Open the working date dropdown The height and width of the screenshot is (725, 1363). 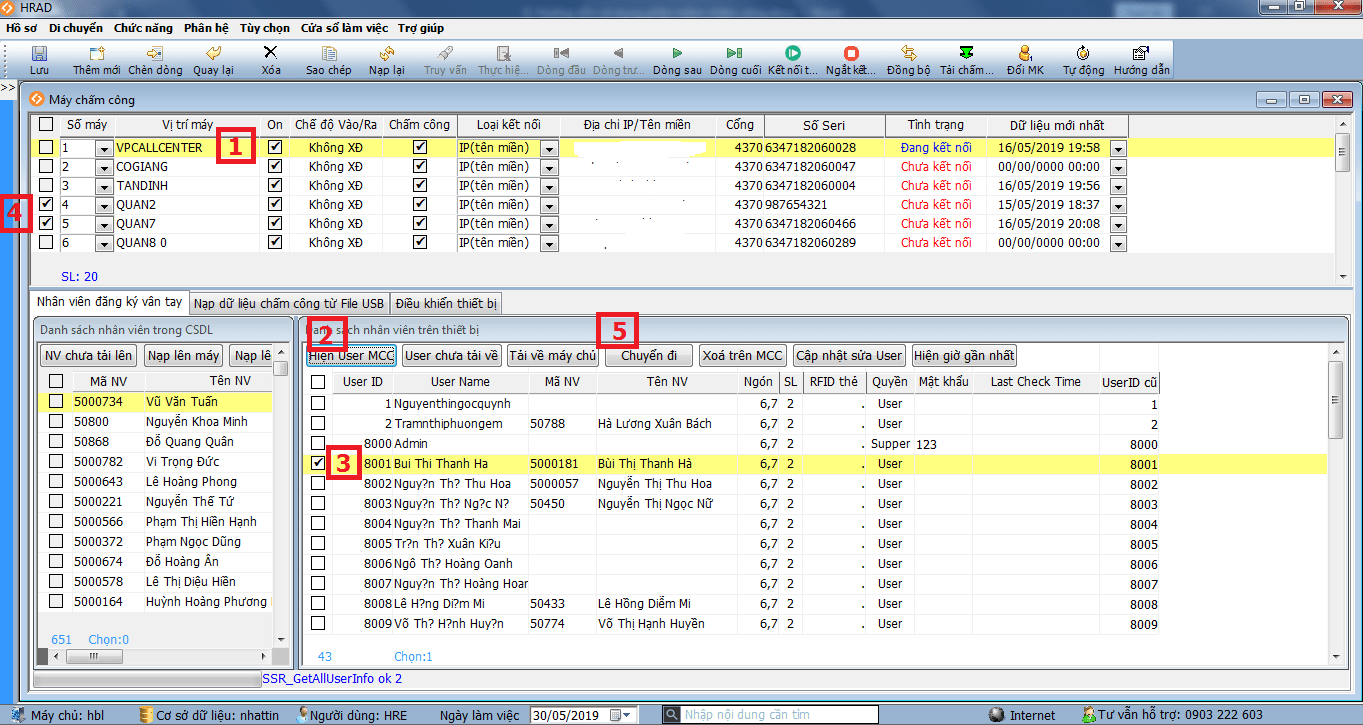[x=628, y=715]
